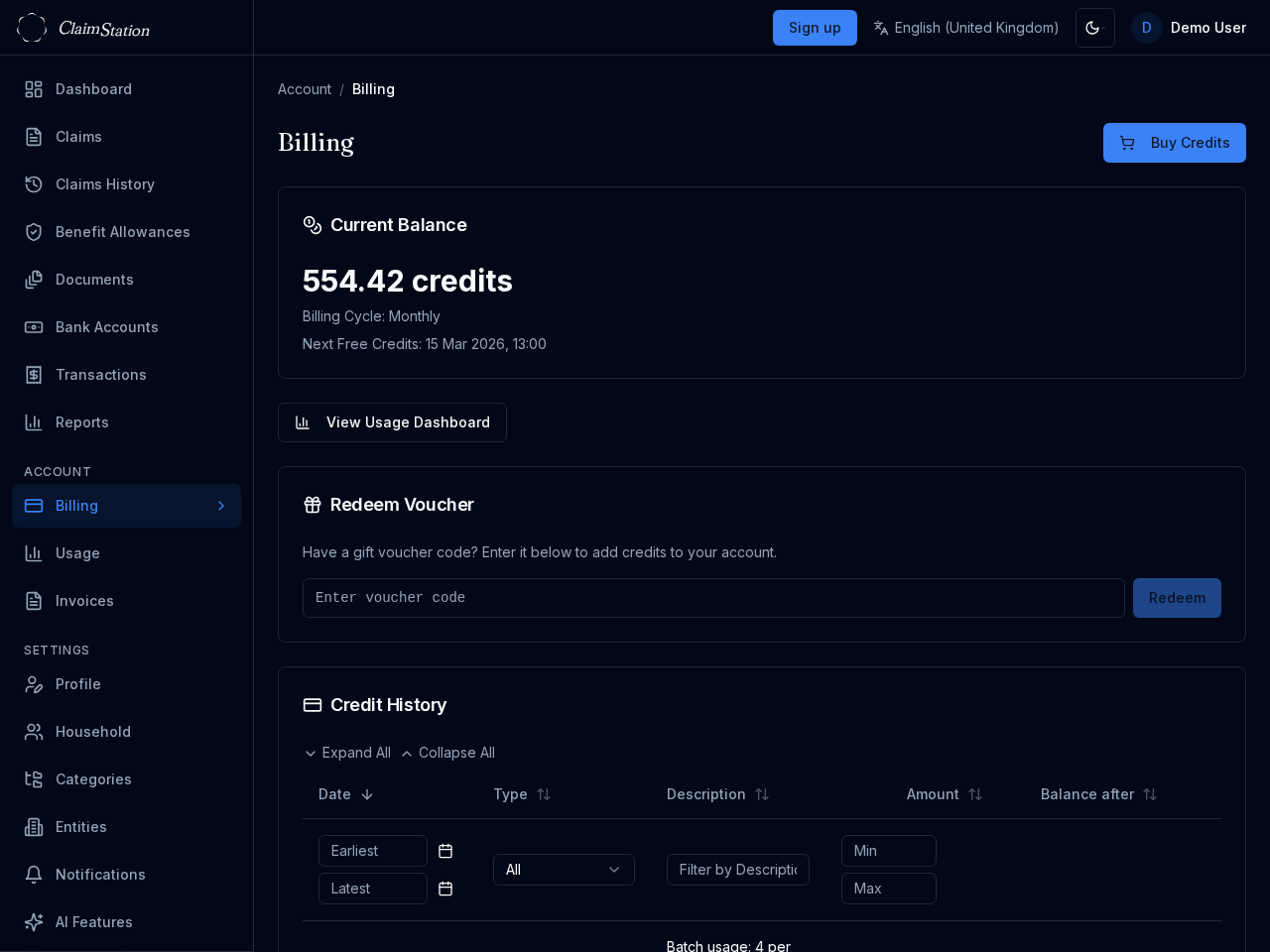Click the Bank Accounts banknote icon
The width and height of the screenshot is (1270, 952).
(x=34, y=327)
